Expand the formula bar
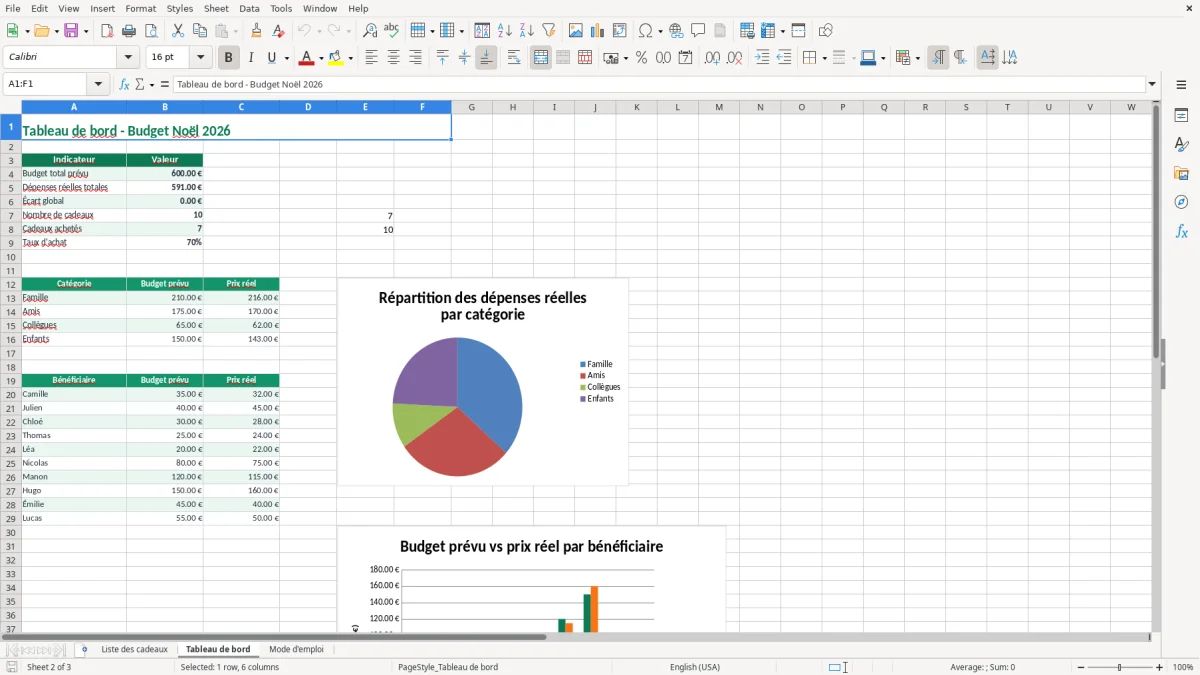The width and height of the screenshot is (1200, 675). [x=1152, y=84]
